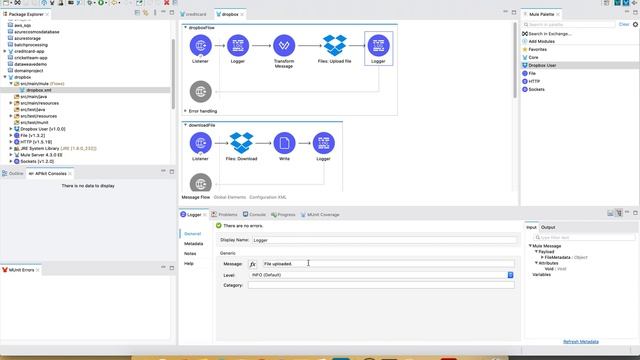This screenshot has width=640, height=360.
Task: Click the Display Name input field
Action: tap(384, 240)
